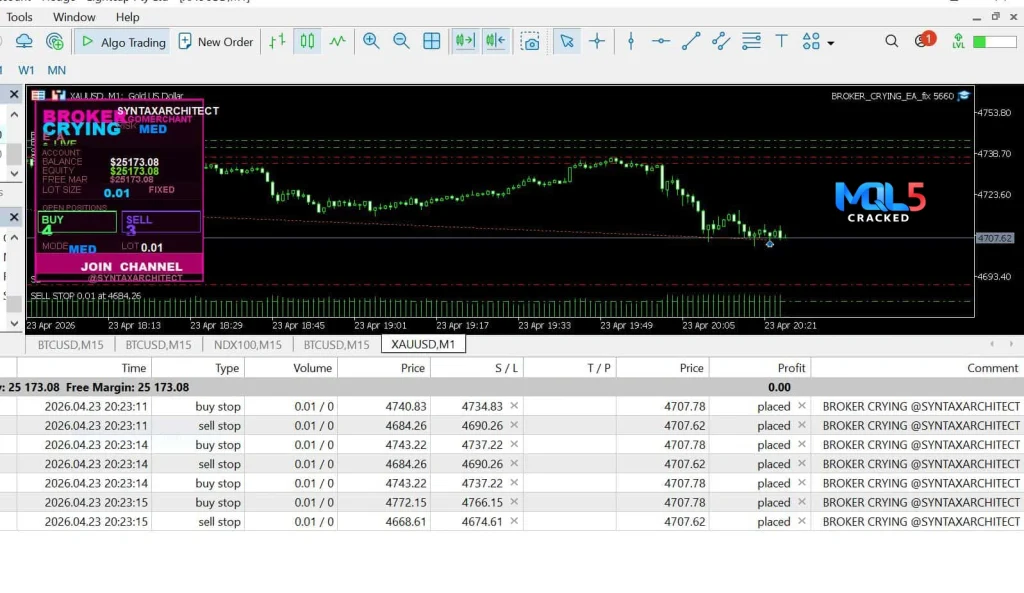1024x593 pixels.
Task: Sort orders by the Type column
Action: pyautogui.click(x=198, y=368)
